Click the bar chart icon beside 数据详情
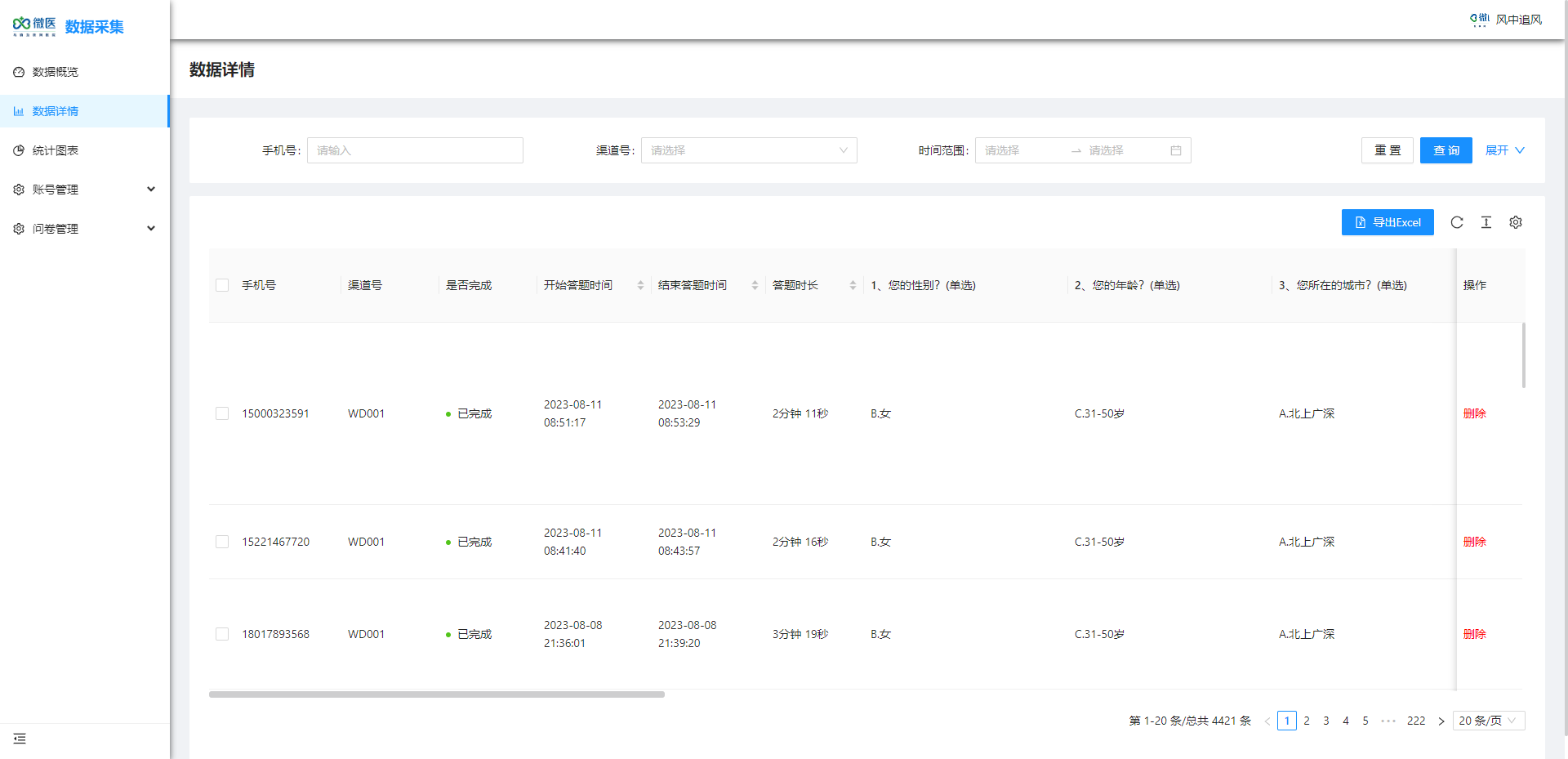 (19, 111)
